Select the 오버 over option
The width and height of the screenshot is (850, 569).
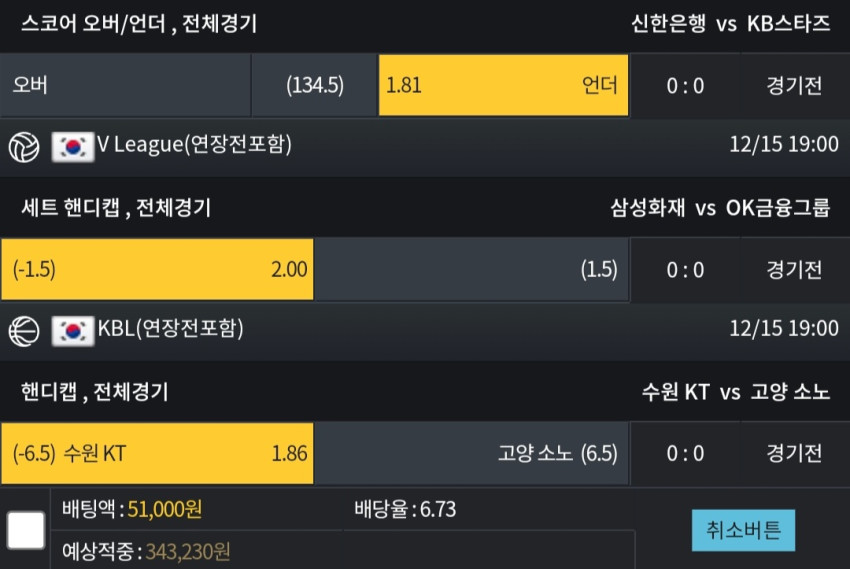[126, 85]
